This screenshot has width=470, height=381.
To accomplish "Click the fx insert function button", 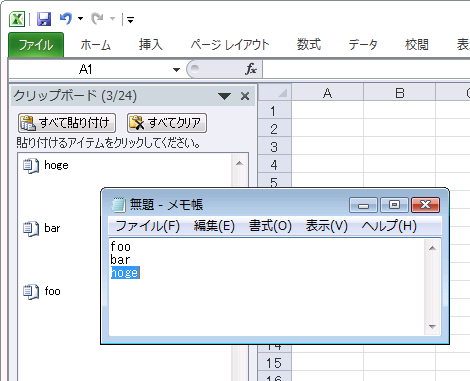I will (250, 69).
